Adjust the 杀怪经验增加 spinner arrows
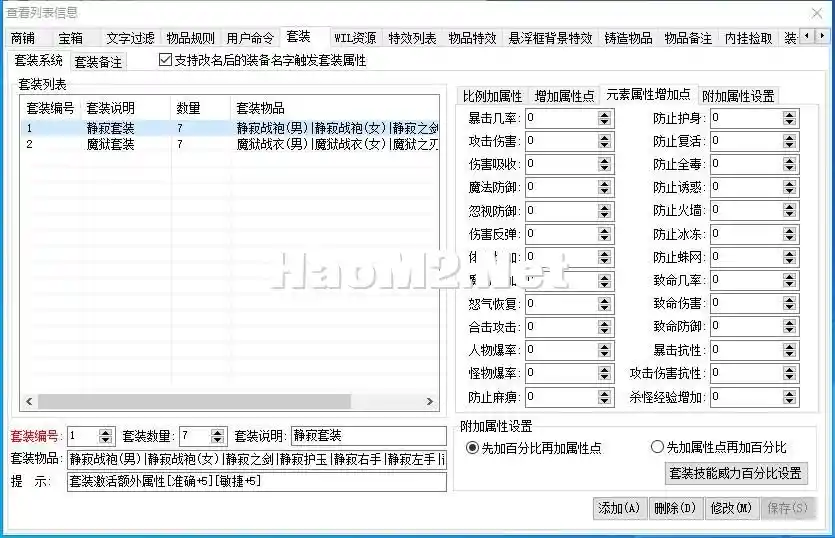Viewport: 835px width, 538px height. coord(789,397)
